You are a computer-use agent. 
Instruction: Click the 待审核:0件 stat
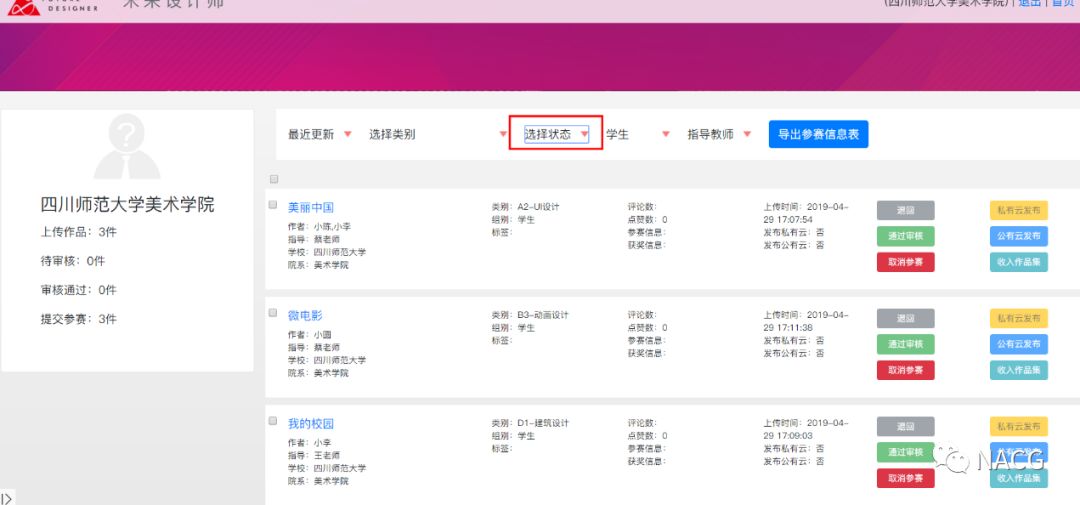point(73,261)
